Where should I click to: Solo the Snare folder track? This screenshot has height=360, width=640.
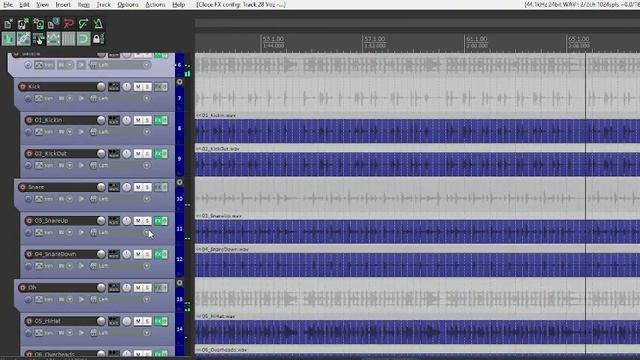[x=147, y=187]
